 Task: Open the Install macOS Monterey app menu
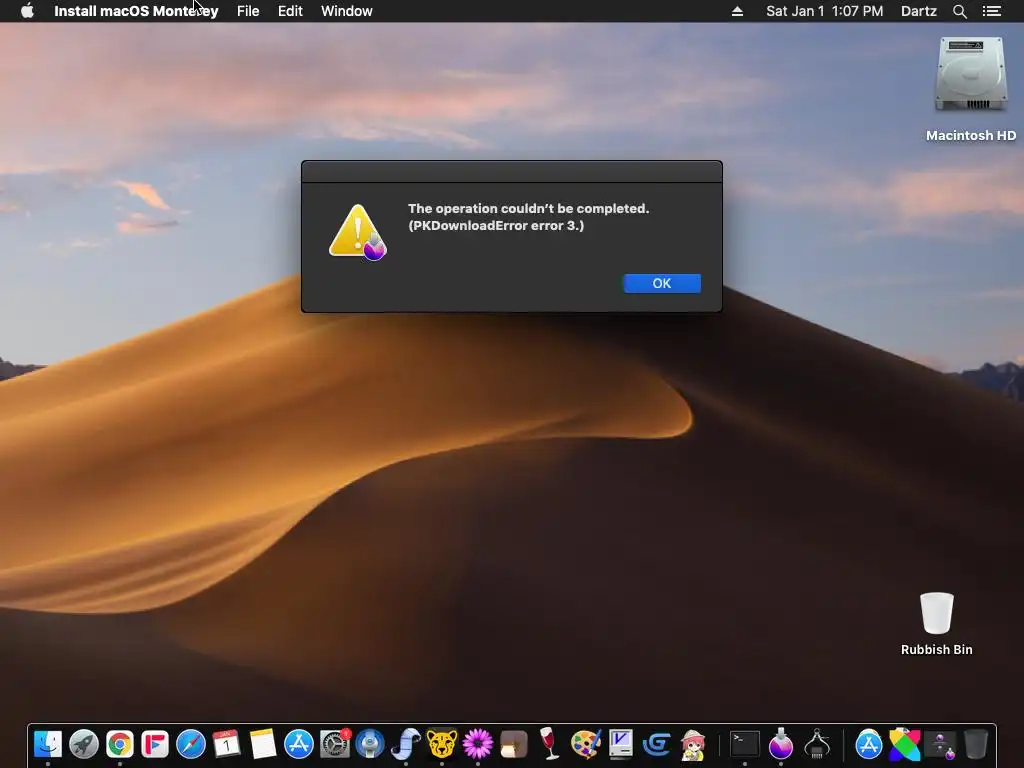136,11
